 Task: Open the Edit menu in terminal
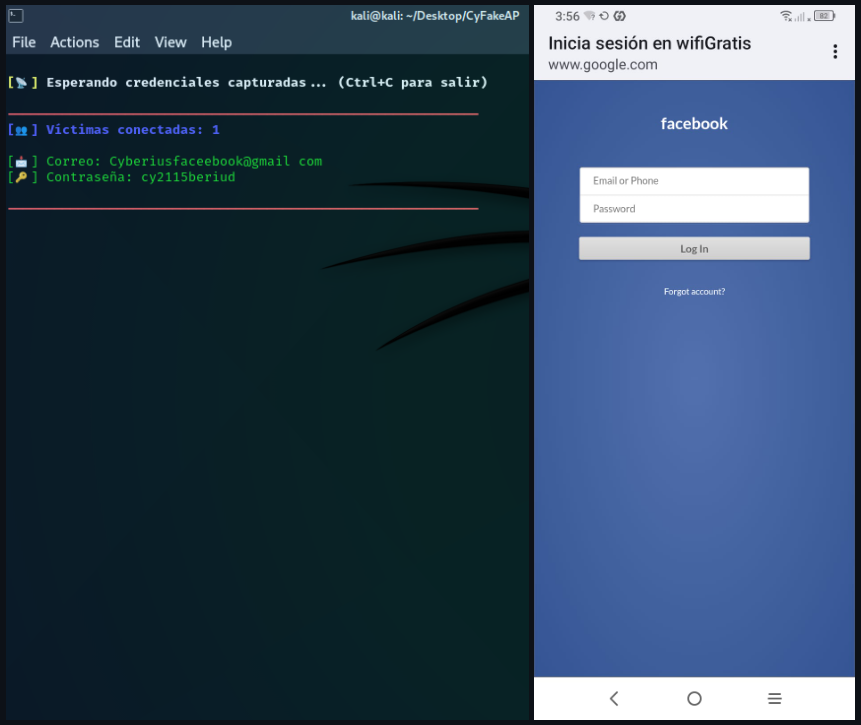tap(127, 42)
